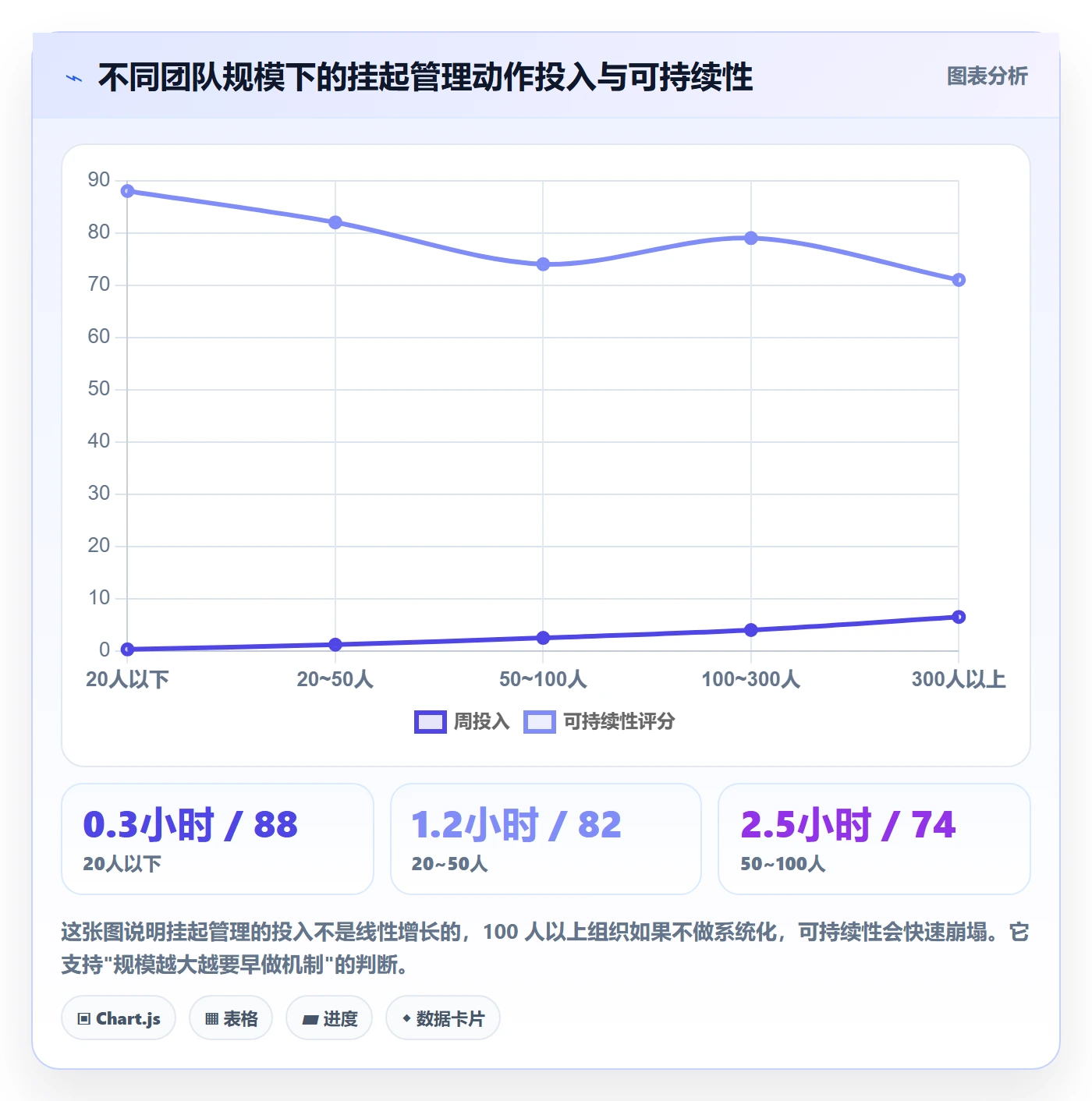Viewport: 1092px width, 1101px height.
Task: Click the square icon in Chart.js chip
Action: tap(84, 1018)
